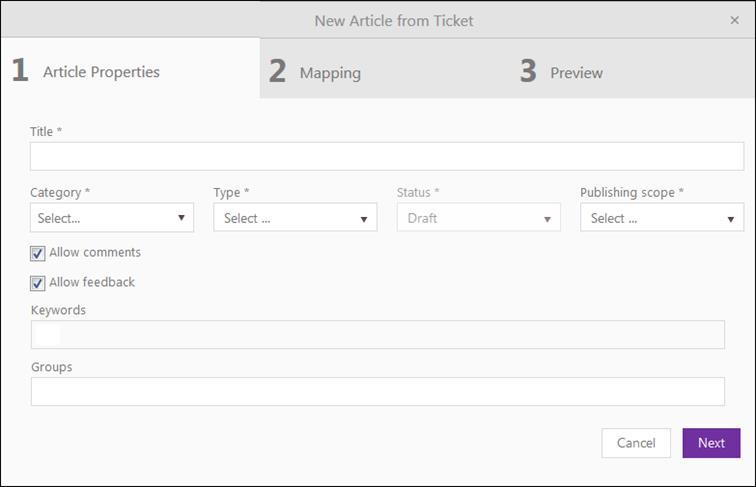Disable the Allow feedback checkbox
This screenshot has height=487, width=756.
pos(38,283)
